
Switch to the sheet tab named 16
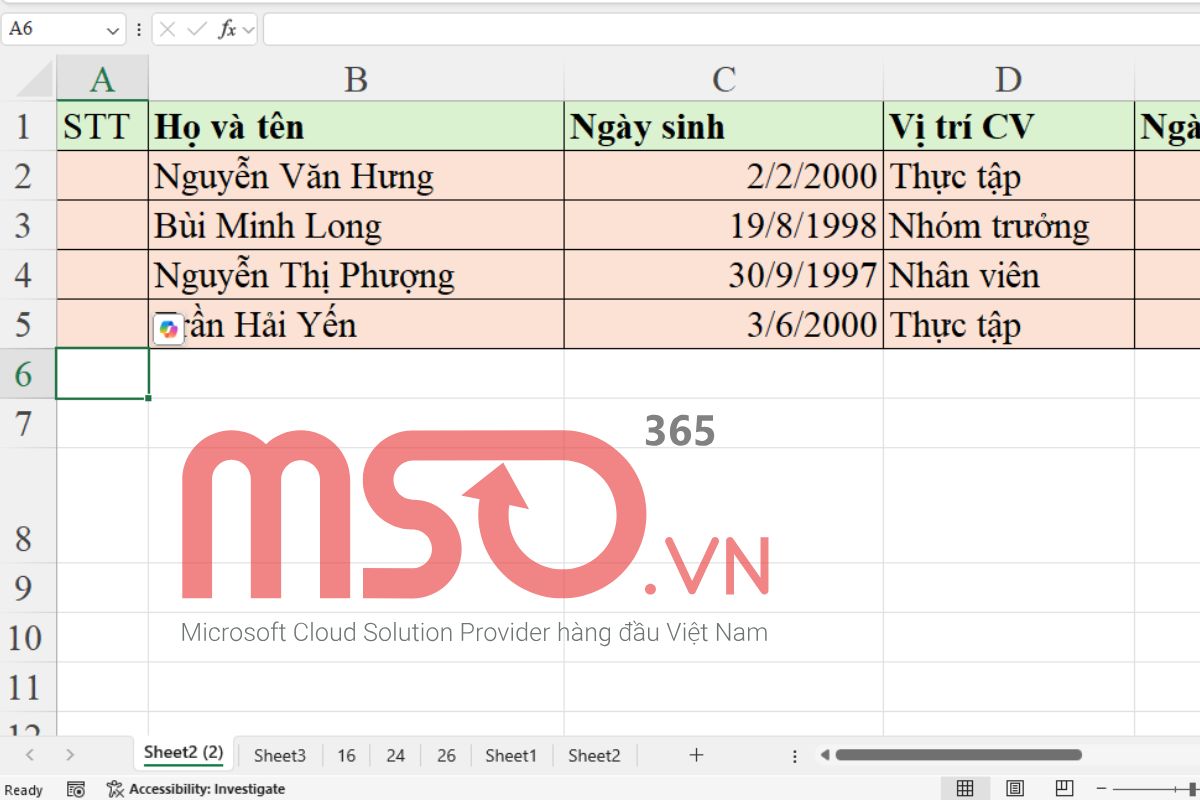[346, 756]
